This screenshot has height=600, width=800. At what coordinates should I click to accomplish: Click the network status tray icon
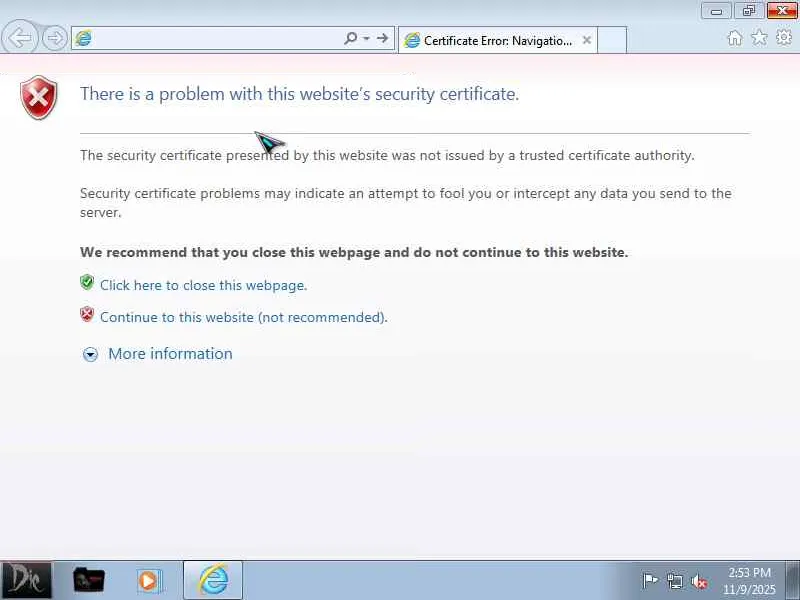pyautogui.click(x=675, y=581)
